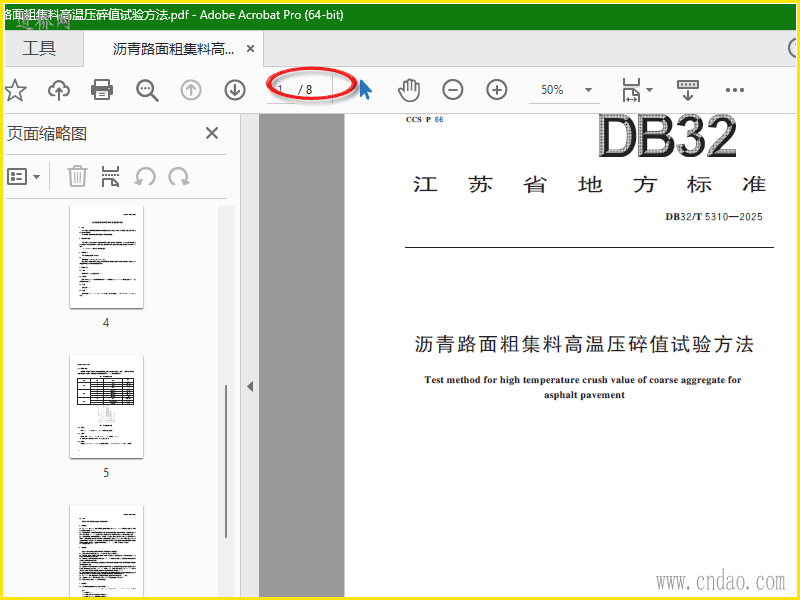This screenshot has height=600, width=800.
Task: Show more tools ellipsis button
Action: coord(735,90)
